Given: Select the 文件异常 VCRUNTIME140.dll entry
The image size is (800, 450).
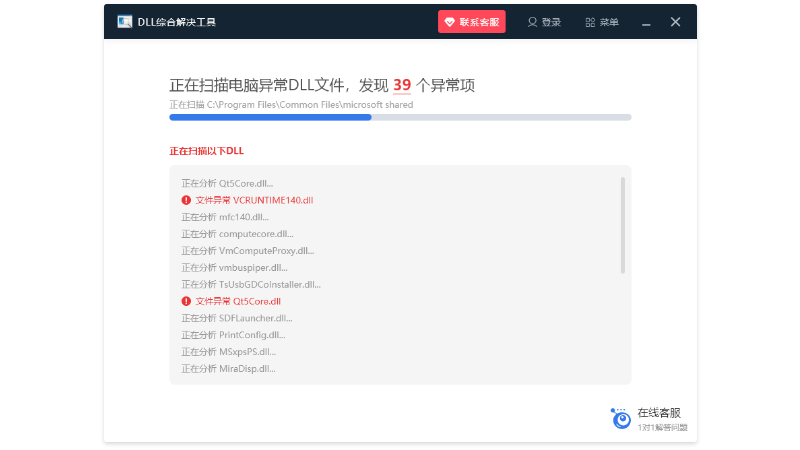Looking at the screenshot, I should tap(254, 200).
